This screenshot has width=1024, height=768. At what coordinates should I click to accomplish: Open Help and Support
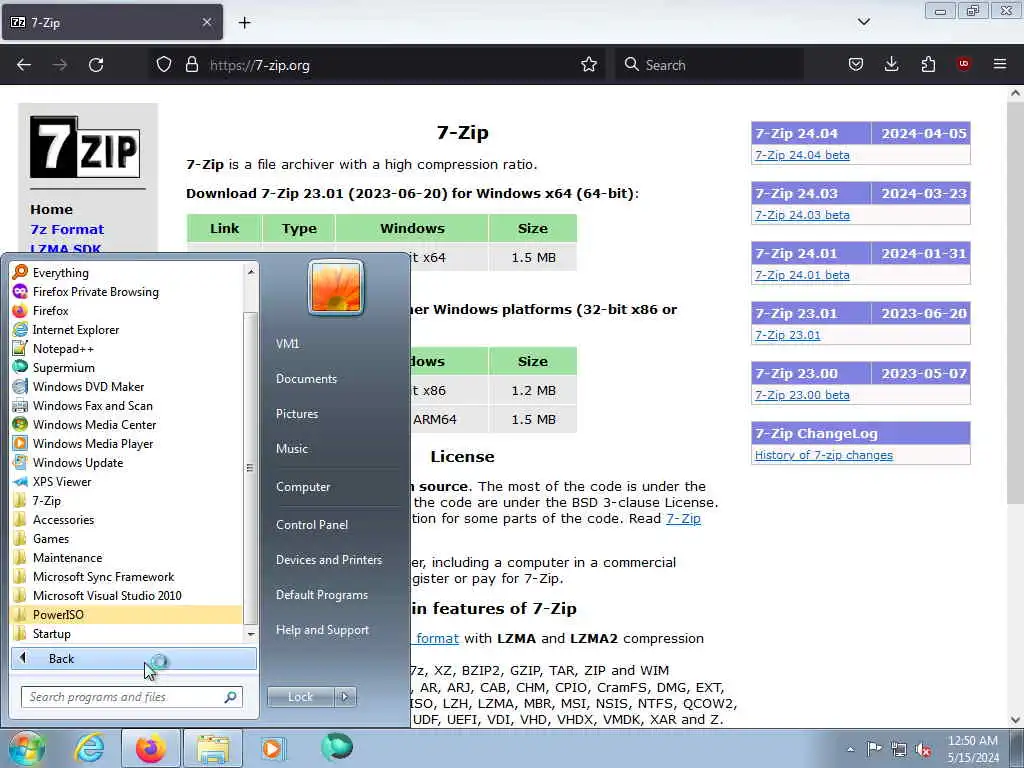pos(322,630)
